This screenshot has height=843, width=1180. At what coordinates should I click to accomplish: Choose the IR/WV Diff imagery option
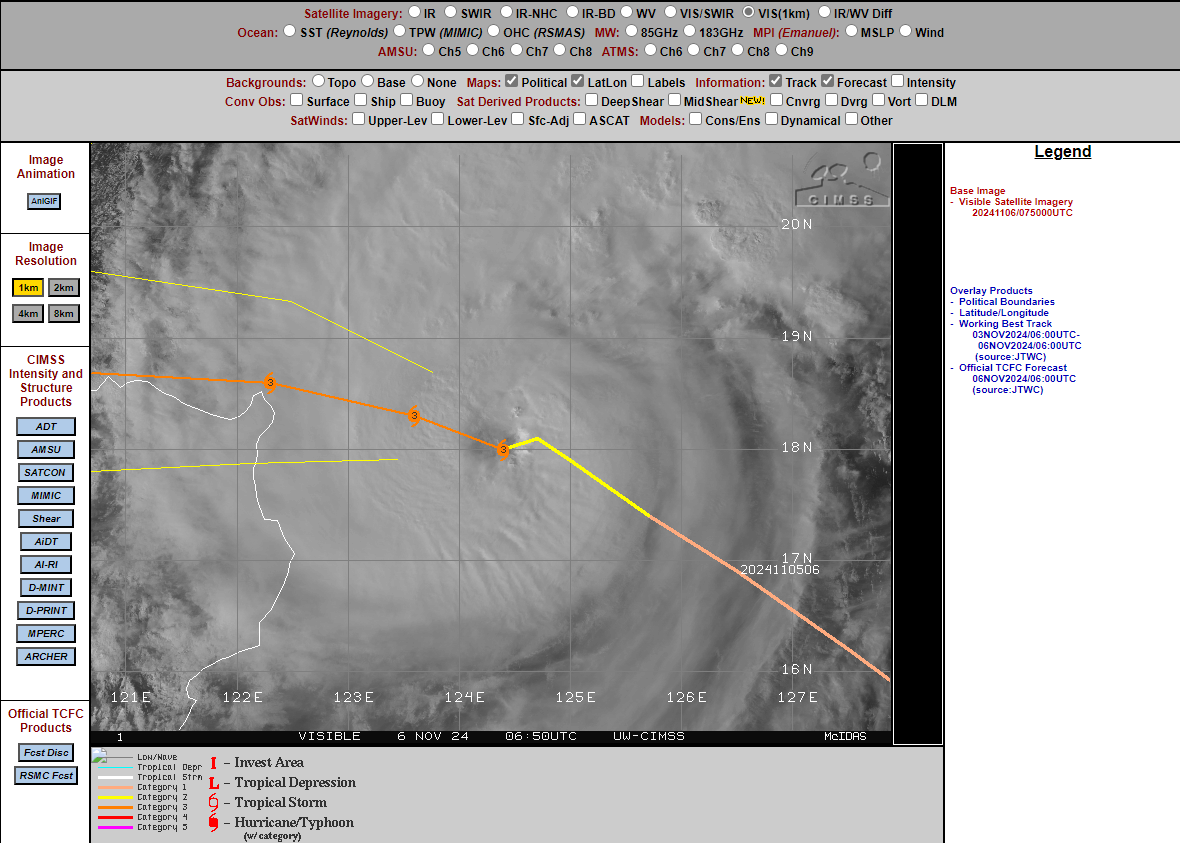click(x=824, y=12)
